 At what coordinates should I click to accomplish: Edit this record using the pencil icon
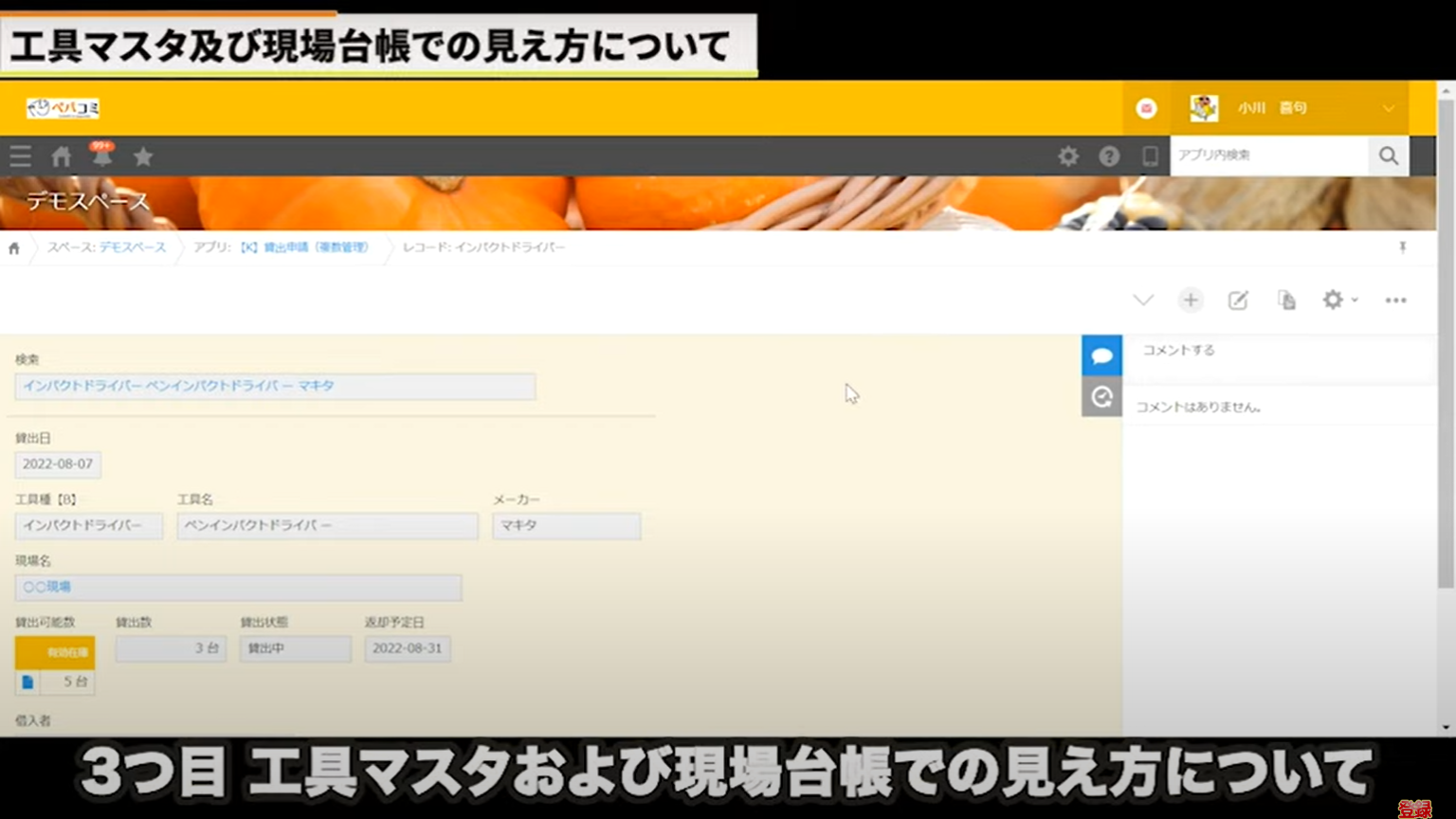(x=1238, y=300)
